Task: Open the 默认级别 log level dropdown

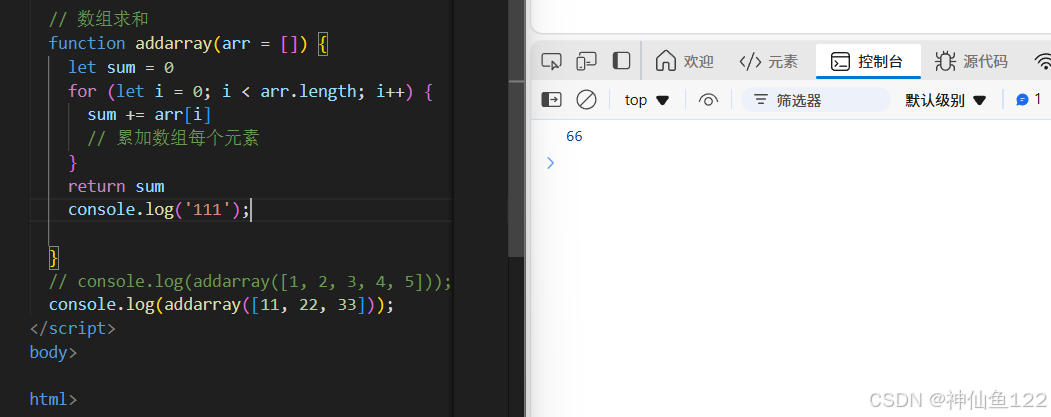Action: click(x=946, y=101)
